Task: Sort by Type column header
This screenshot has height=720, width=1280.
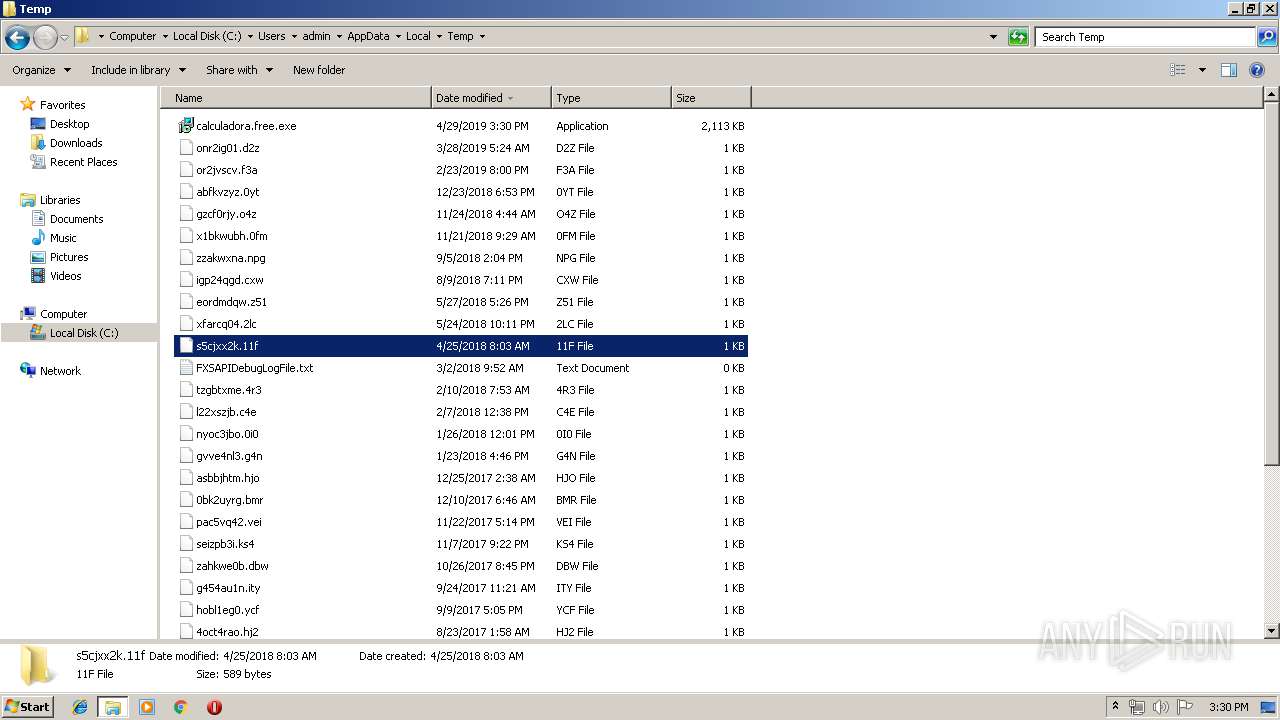Action: (611, 98)
